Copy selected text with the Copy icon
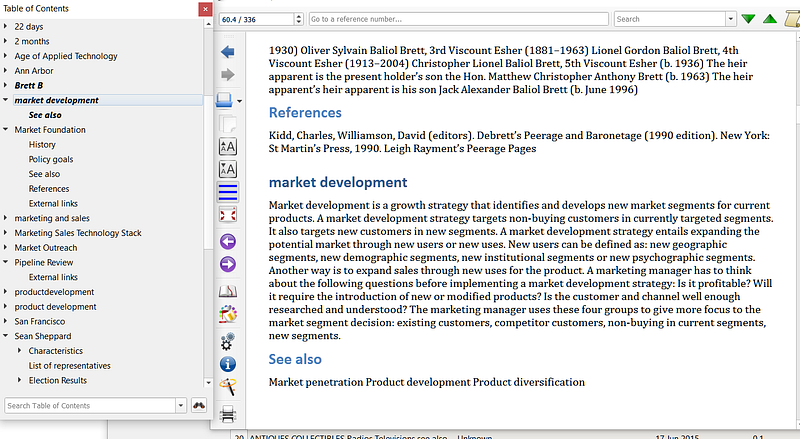The image size is (800, 439). pos(228,124)
